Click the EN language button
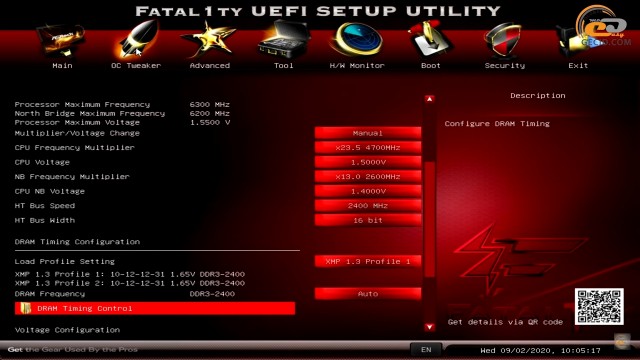This screenshot has height=360, width=640. coord(426,349)
